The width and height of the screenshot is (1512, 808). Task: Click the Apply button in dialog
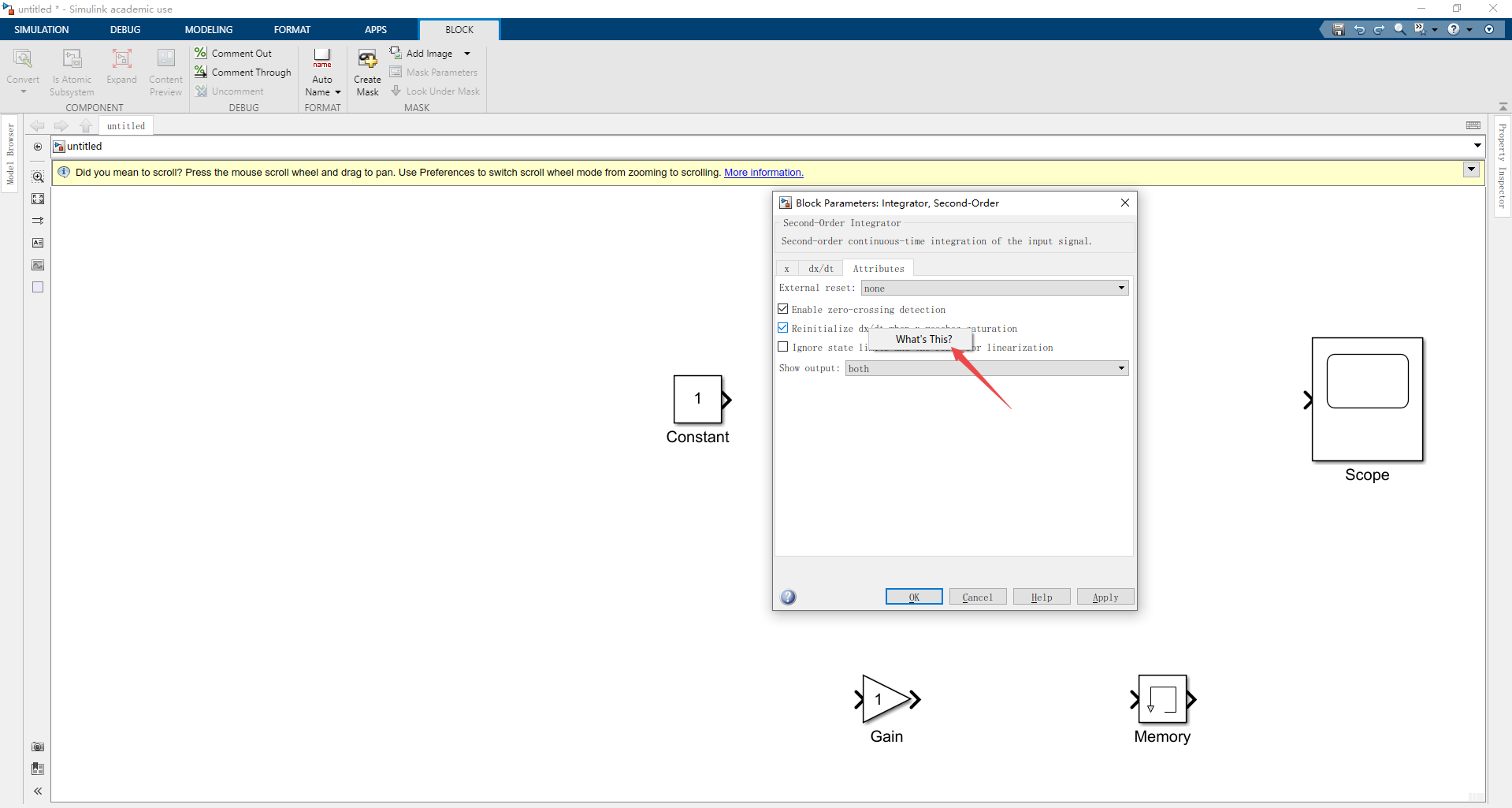click(1105, 597)
